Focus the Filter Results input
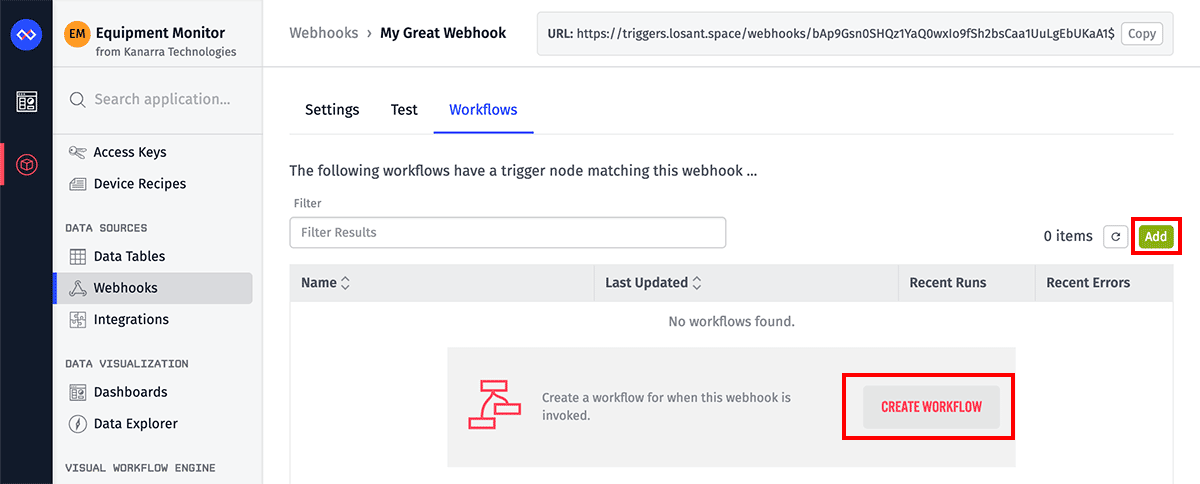The image size is (1200, 484). (x=508, y=232)
